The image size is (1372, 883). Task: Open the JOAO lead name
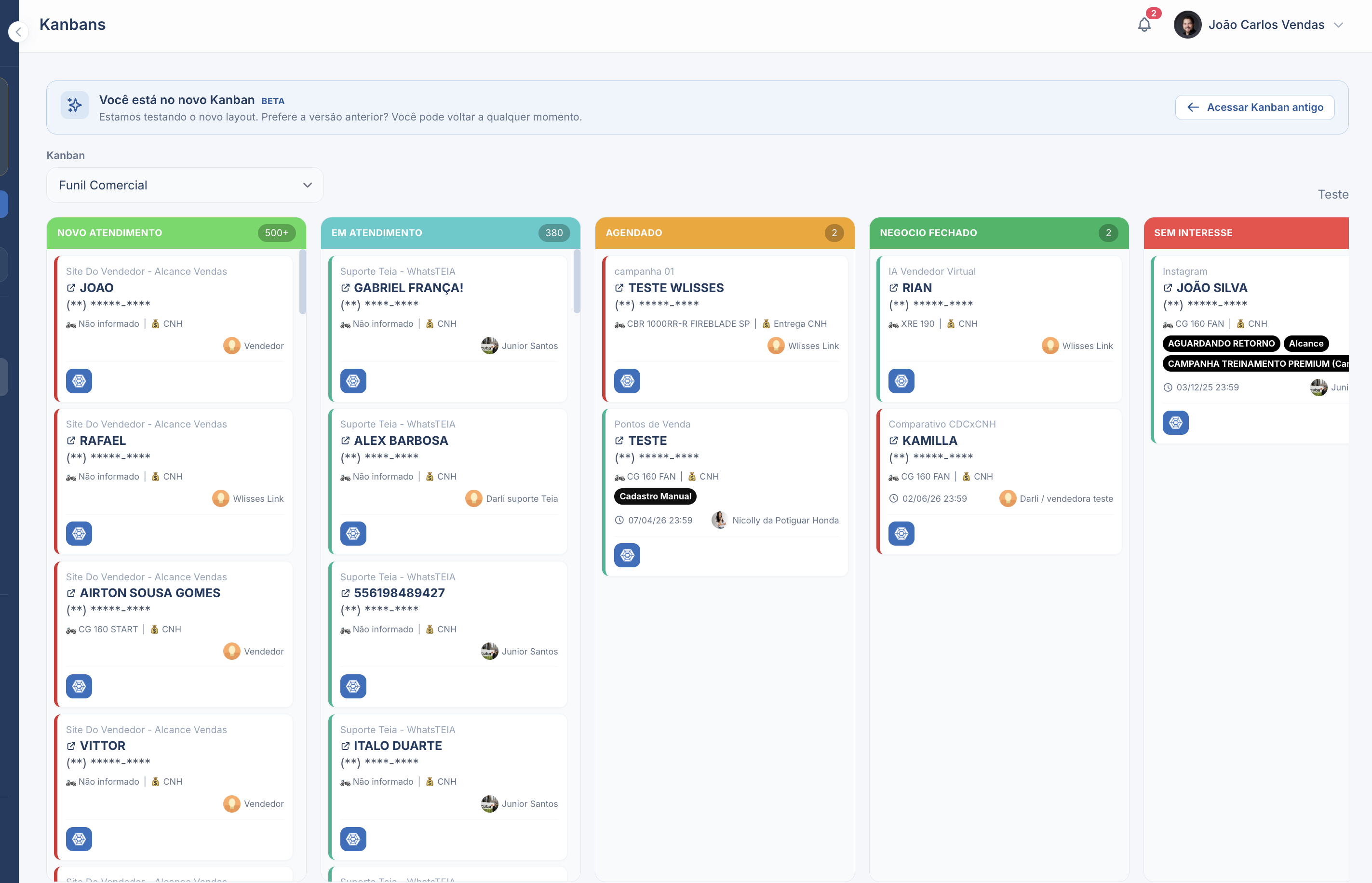96,288
